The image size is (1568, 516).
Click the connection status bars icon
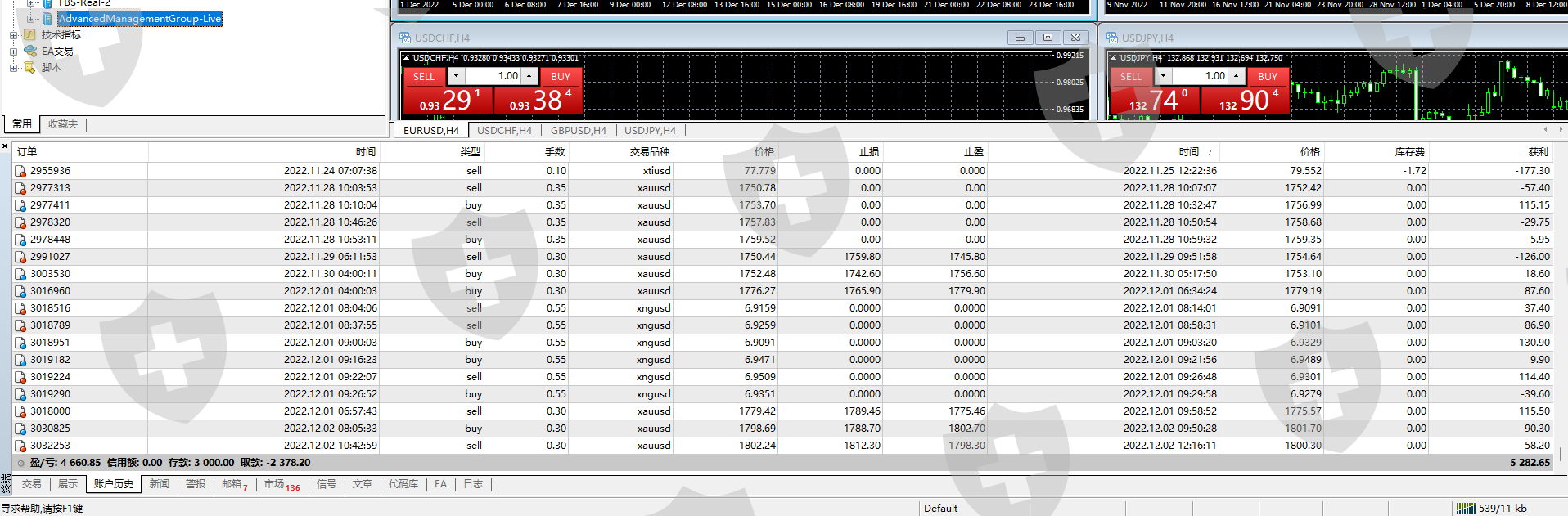pyautogui.click(x=1465, y=508)
